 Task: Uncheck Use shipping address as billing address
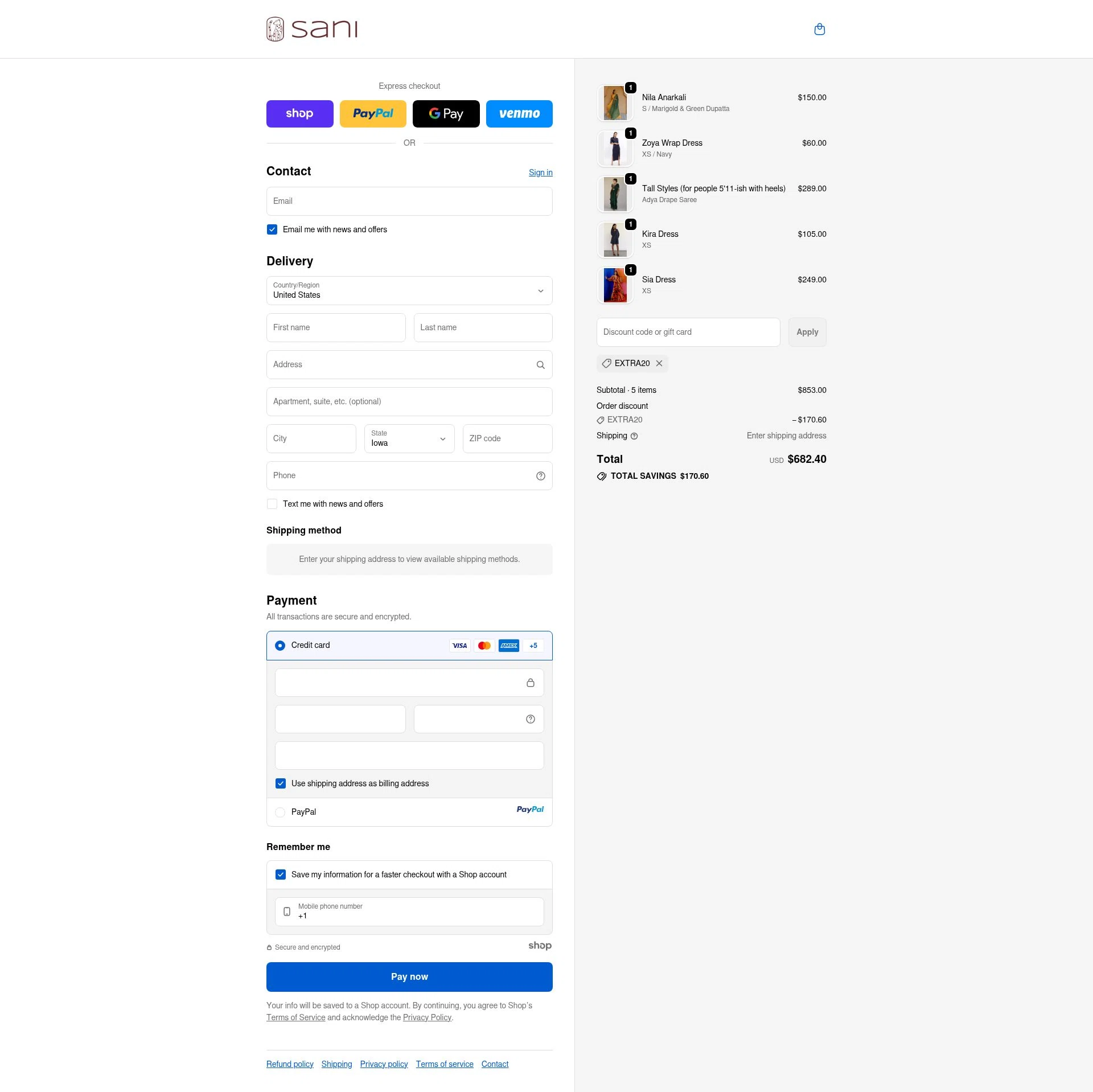(280, 783)
